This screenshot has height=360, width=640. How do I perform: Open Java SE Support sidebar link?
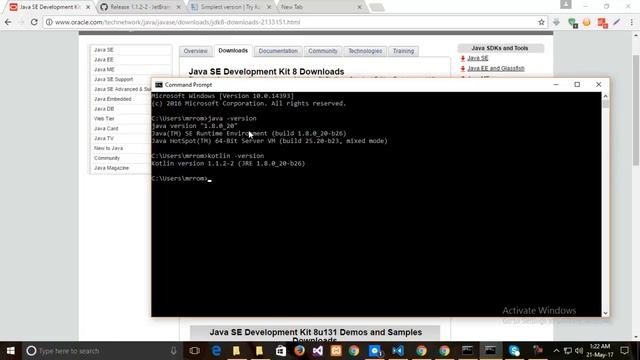click(113, 79)
